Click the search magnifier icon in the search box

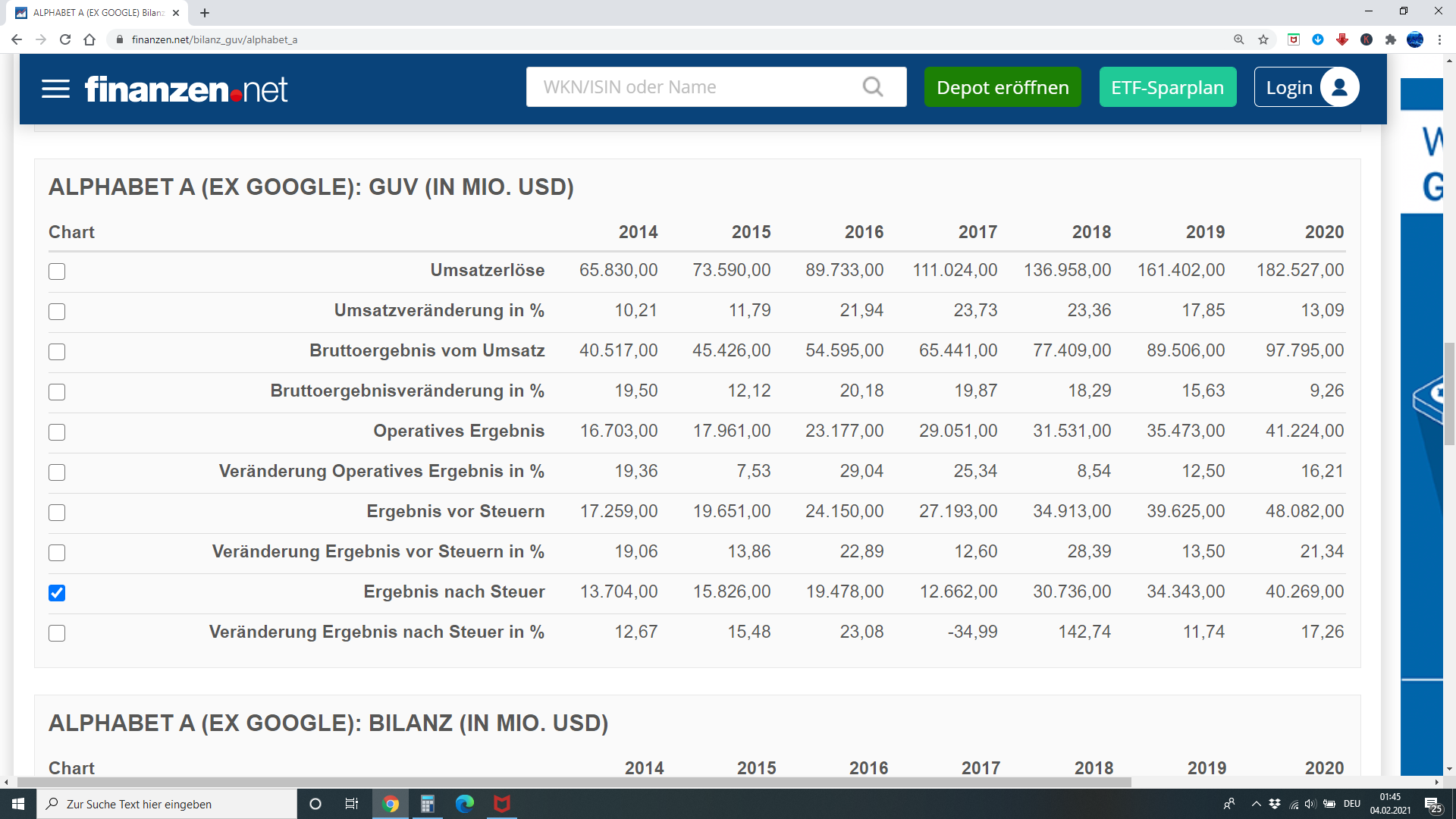coord(873,87)
